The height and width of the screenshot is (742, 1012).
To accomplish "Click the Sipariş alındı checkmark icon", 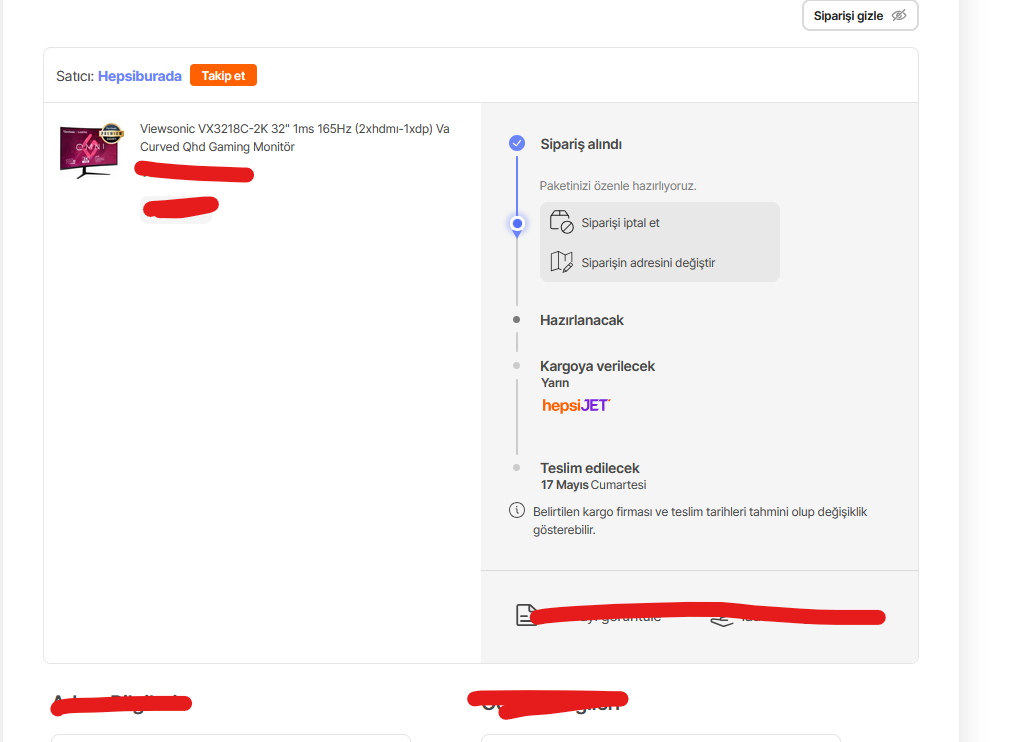I will pyautogui.click(x=517, y=143).
